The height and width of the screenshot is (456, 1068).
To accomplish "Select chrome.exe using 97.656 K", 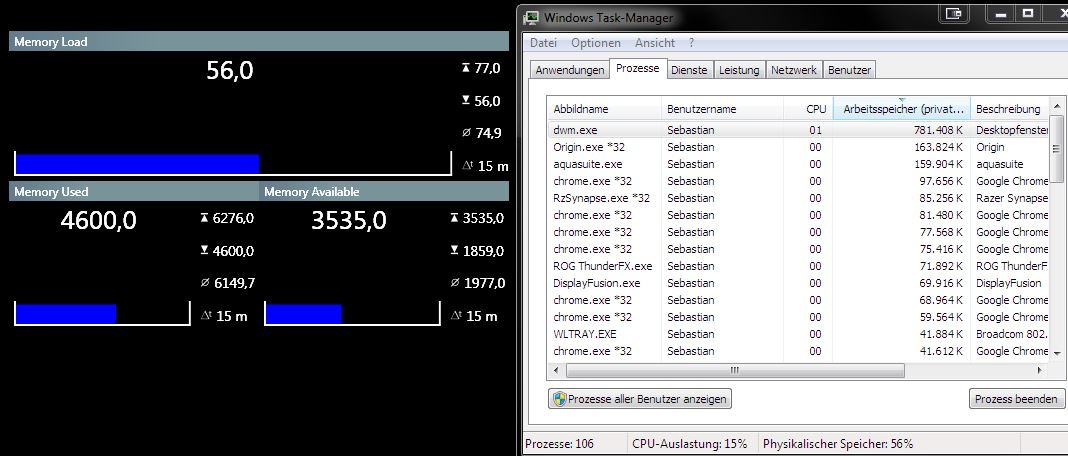I will [799, 181].
